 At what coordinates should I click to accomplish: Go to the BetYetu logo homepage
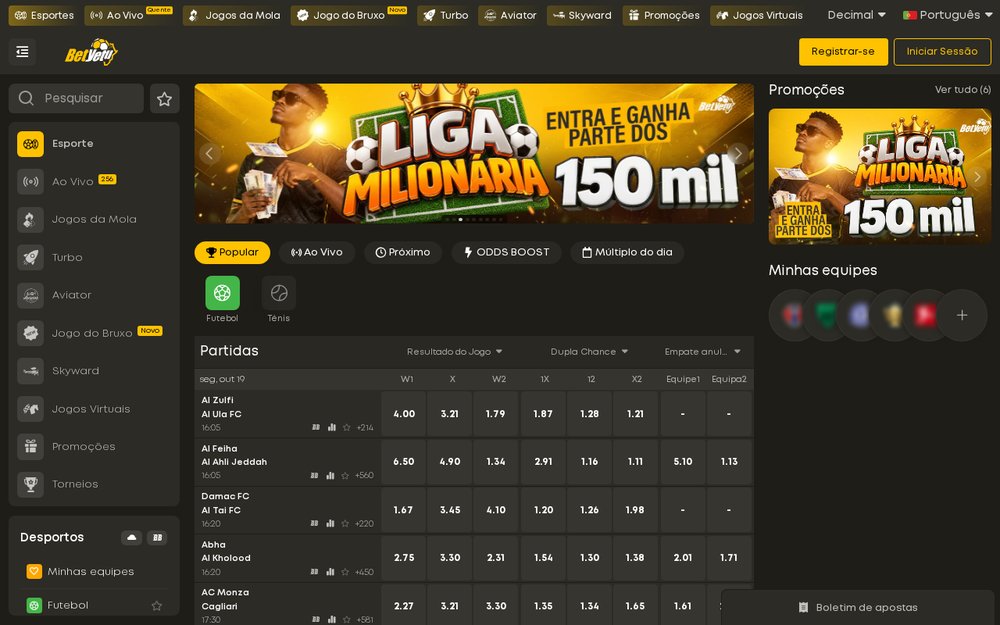pos(91,52)
